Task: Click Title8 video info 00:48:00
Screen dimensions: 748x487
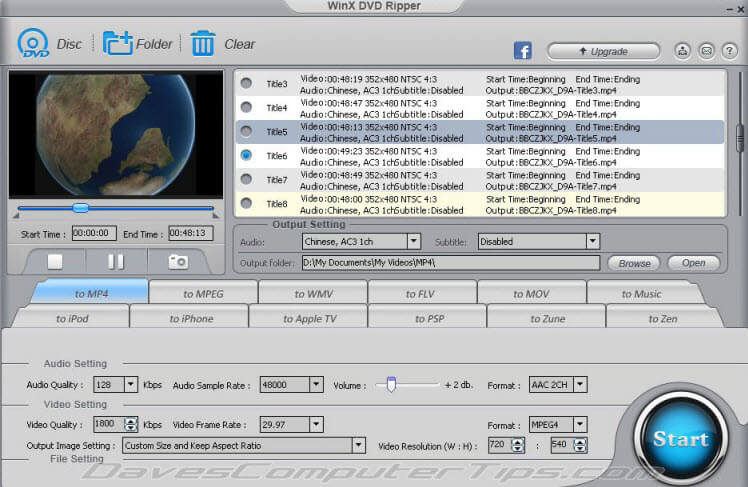Action: (368, 199)
